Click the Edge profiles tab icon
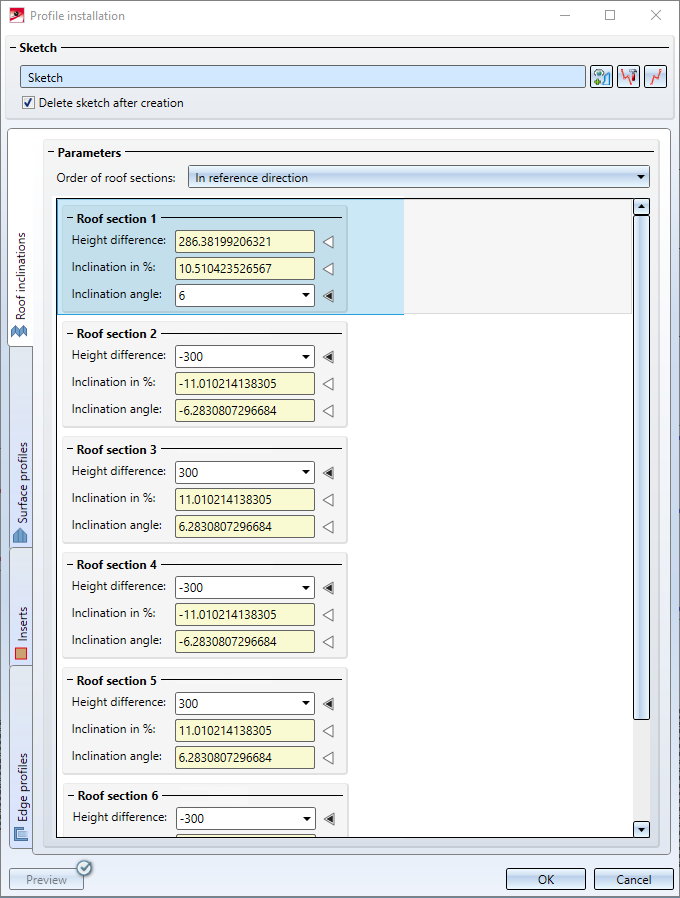This screenshot has width=680, height=898. [21, 834]
